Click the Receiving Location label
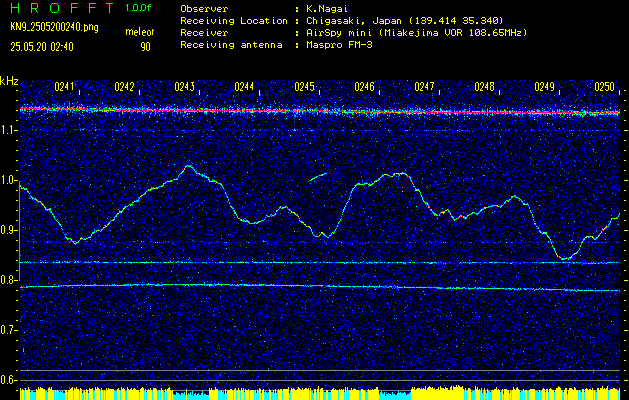 tap(234, 20)
